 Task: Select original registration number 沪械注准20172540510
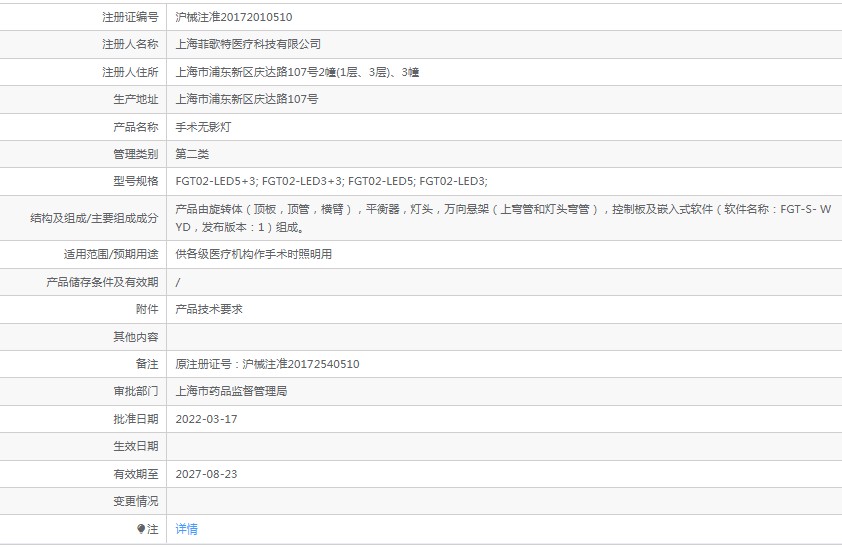pos(301,364)
